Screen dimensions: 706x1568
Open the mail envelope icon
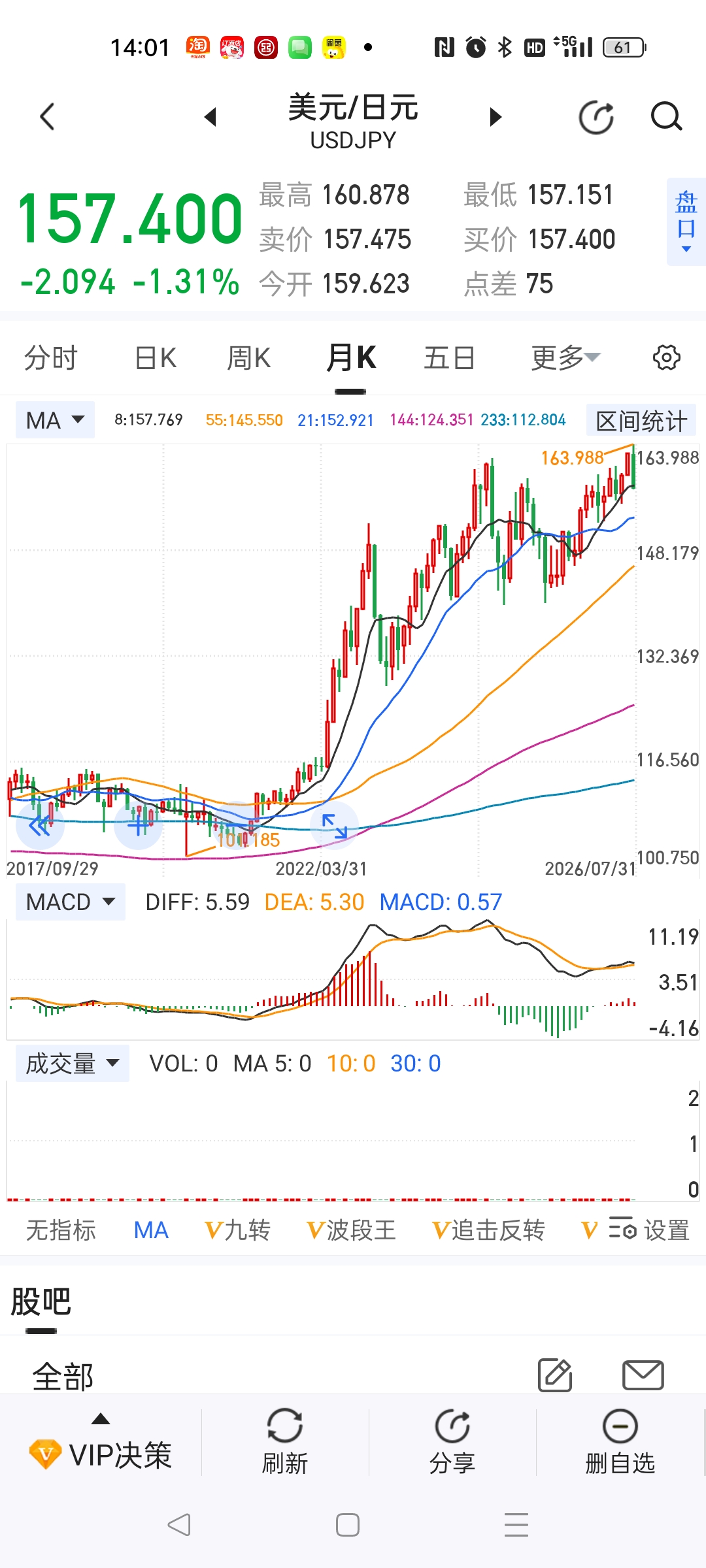pyautogui.click(x=643, y=1375)
